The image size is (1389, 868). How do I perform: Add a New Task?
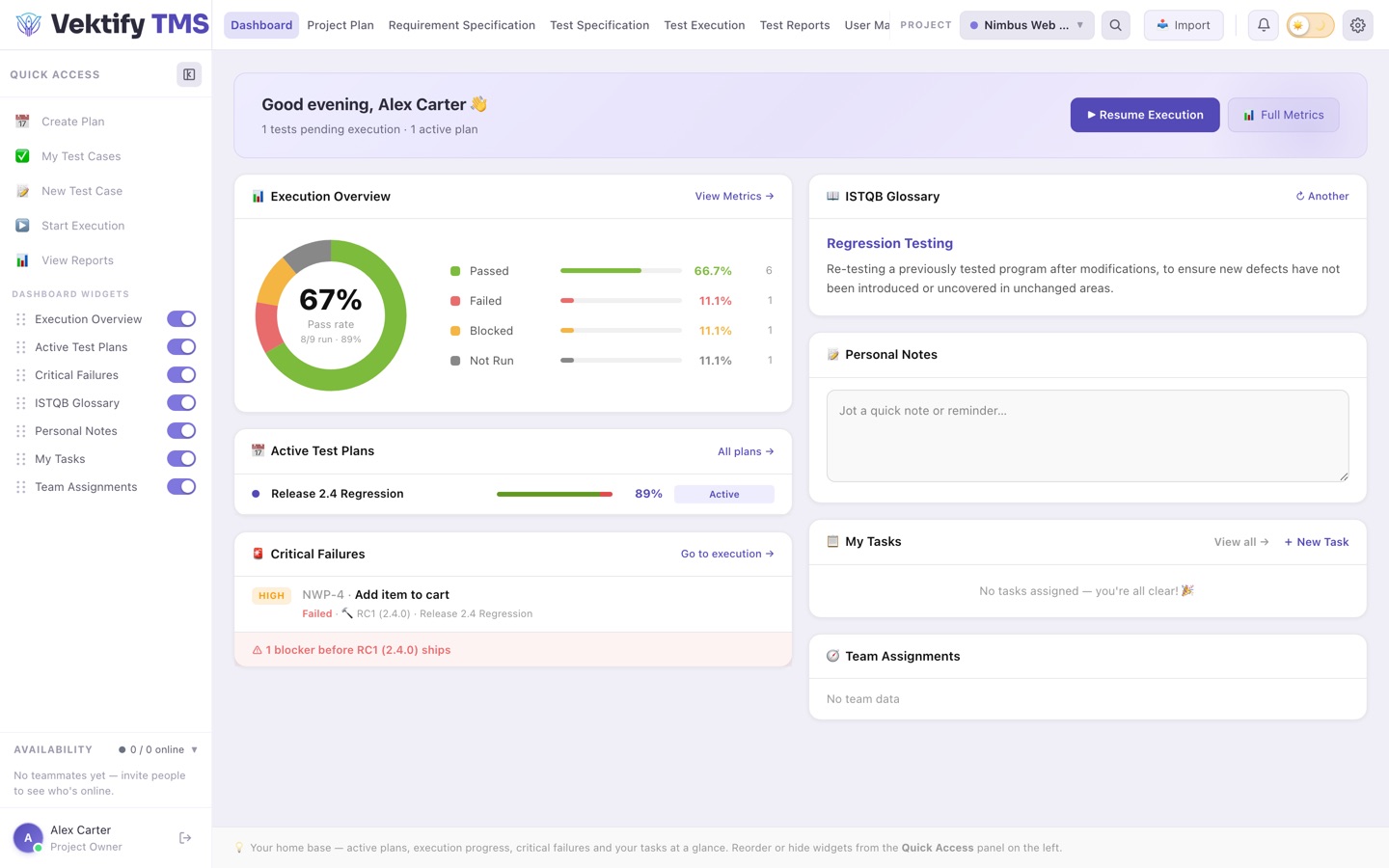1317,542
